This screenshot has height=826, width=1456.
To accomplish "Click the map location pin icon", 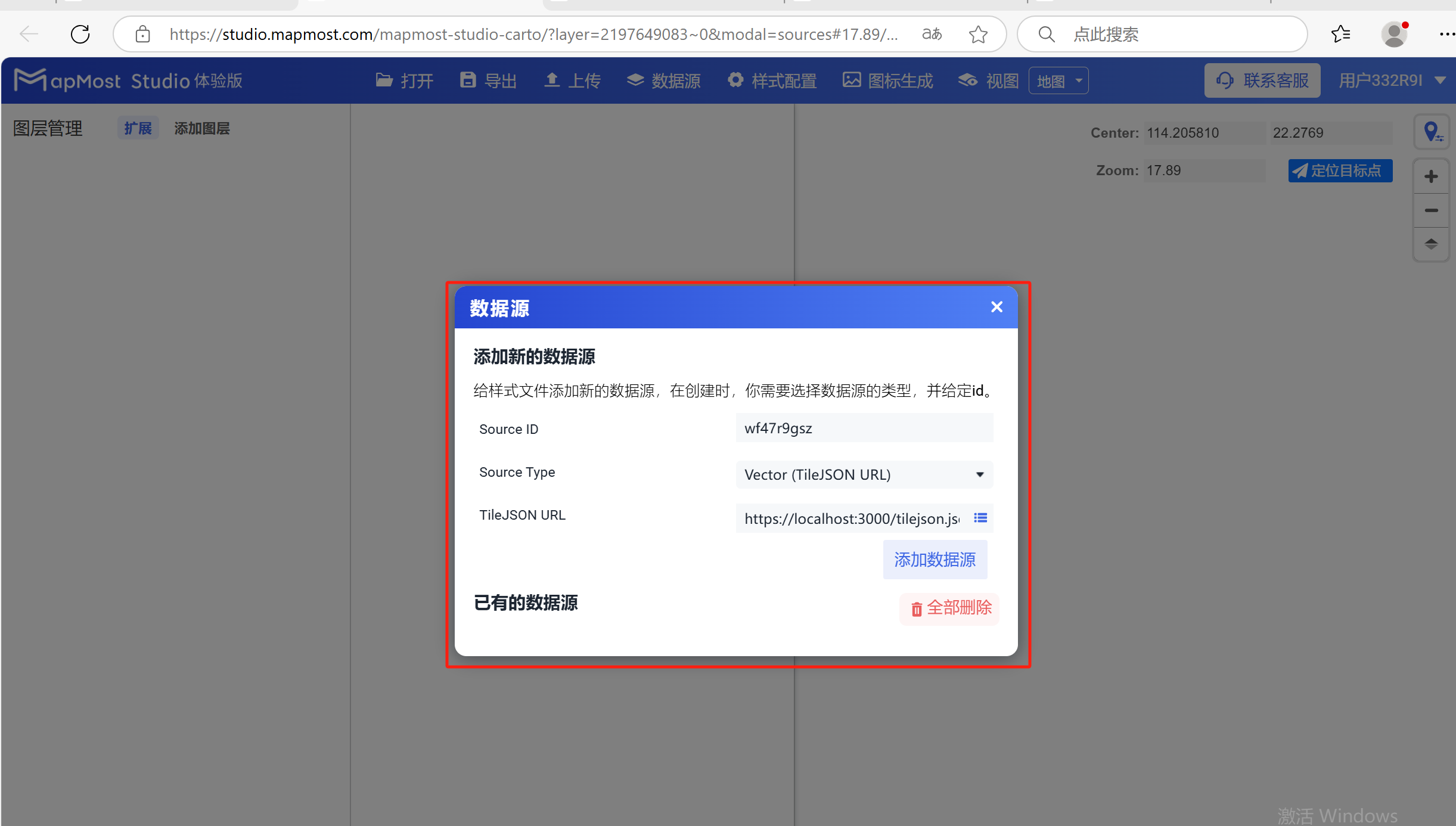I will coord(1432,132).
